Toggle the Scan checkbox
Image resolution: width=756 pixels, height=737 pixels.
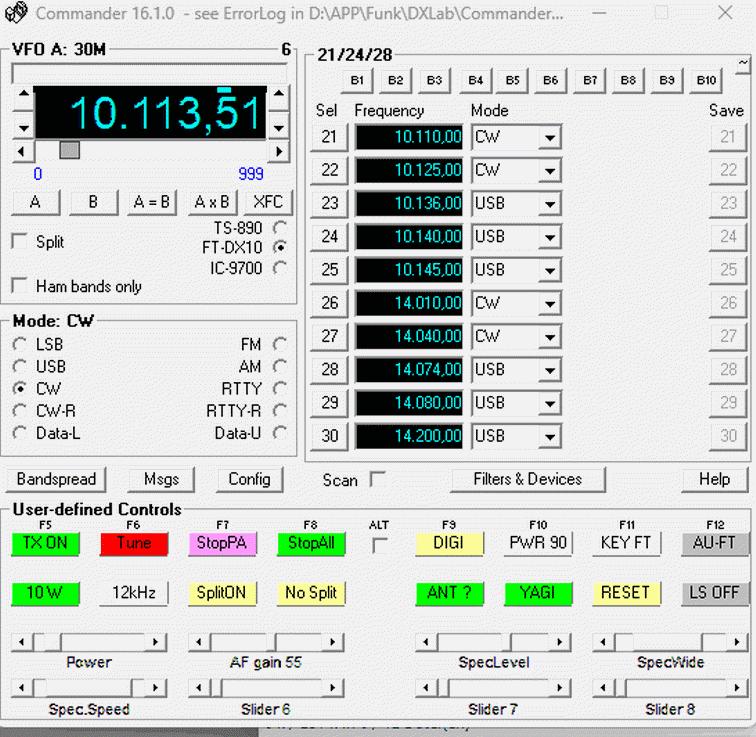(x=377, y=480)
